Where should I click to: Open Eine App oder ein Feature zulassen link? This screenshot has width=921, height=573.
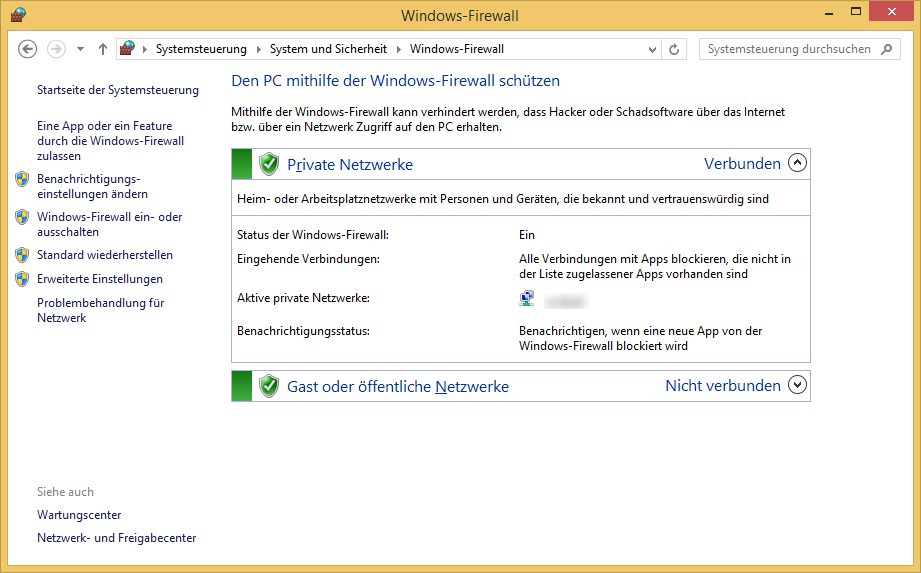(110, 141)
